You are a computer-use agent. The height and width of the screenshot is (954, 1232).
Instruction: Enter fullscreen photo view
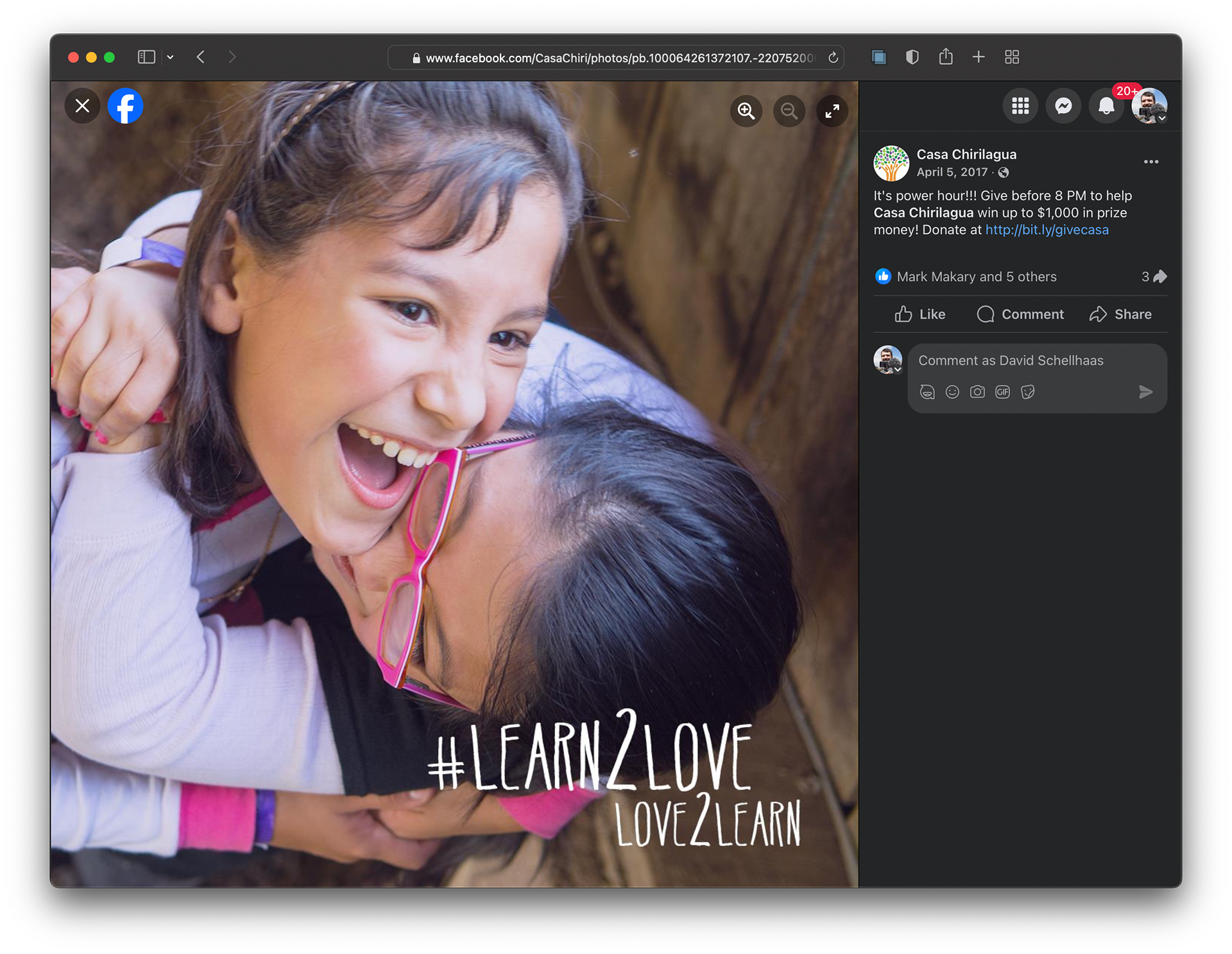832,111
